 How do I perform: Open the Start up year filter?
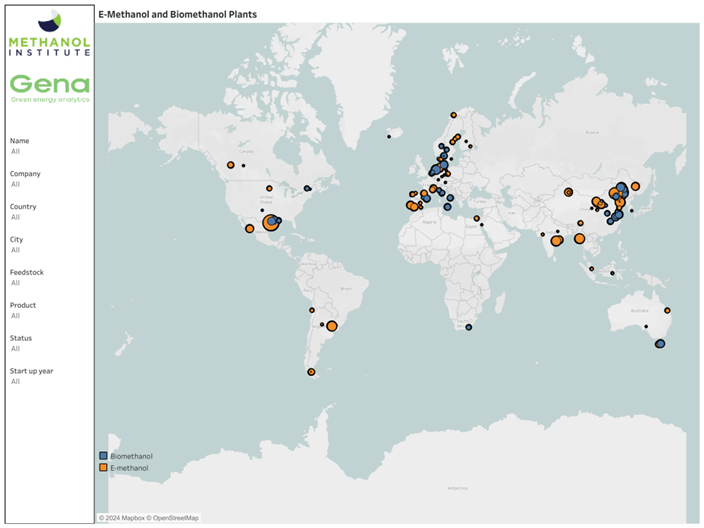click(15, 382)
